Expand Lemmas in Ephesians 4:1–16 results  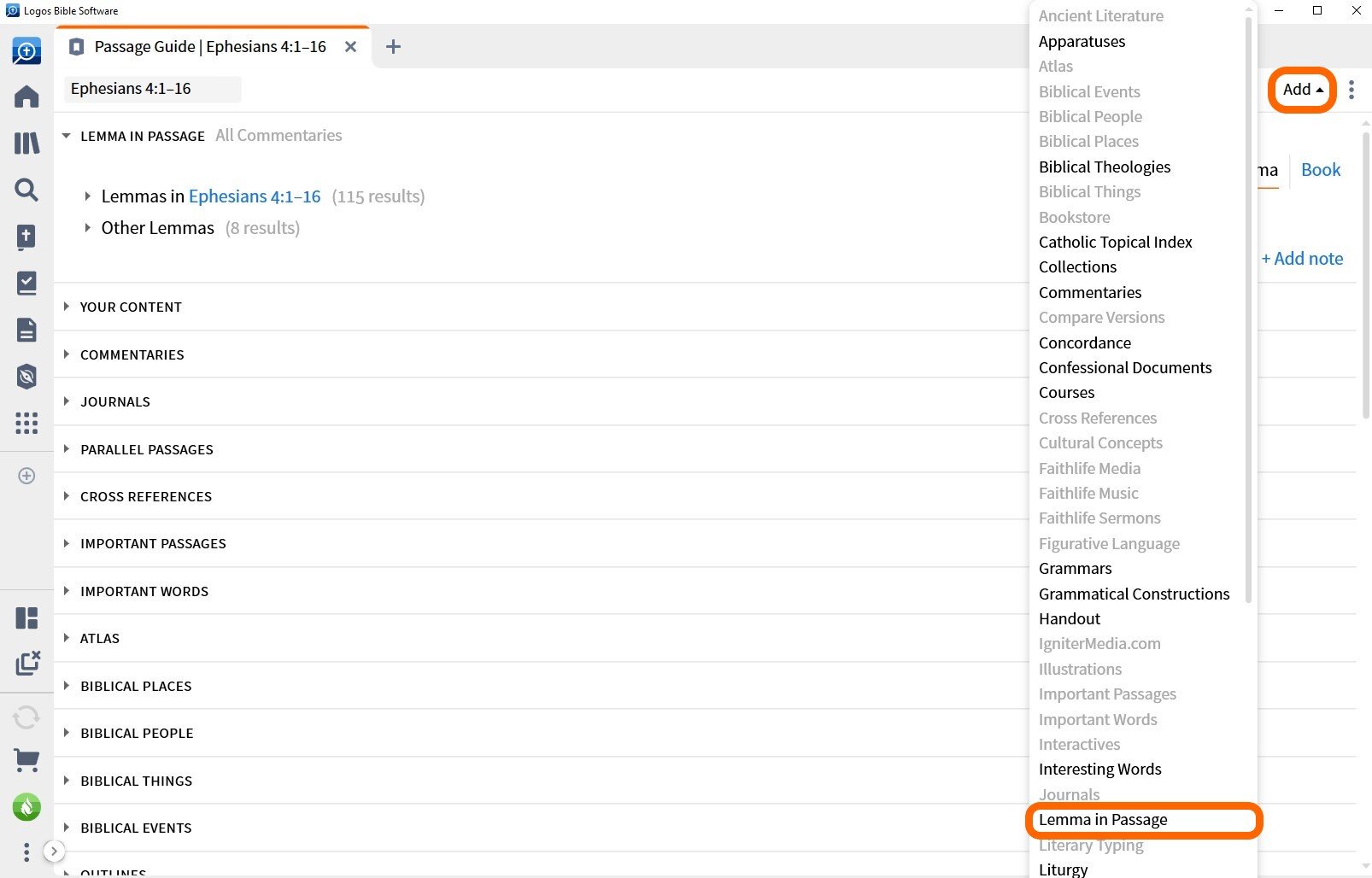tap(87, 196)
